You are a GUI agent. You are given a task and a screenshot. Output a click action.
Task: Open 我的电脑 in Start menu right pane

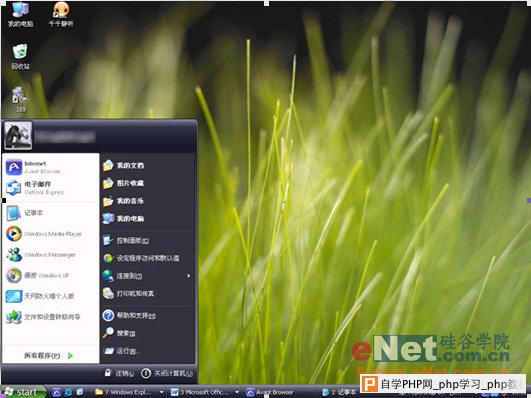tap(147, 218)
